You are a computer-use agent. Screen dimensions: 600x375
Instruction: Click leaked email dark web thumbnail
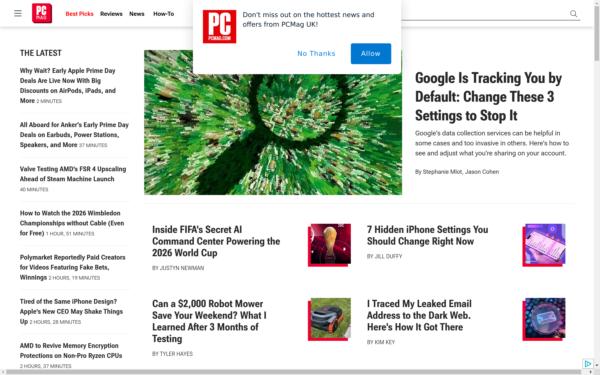pyautogui.click(x=544, y=319)
